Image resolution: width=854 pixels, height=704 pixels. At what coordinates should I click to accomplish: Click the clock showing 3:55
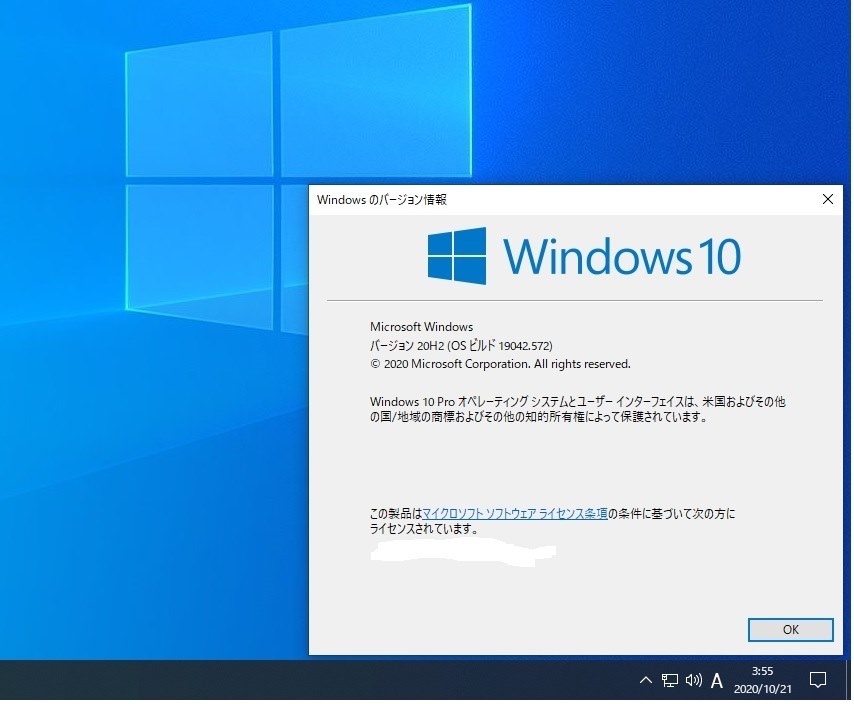[761, 671]
